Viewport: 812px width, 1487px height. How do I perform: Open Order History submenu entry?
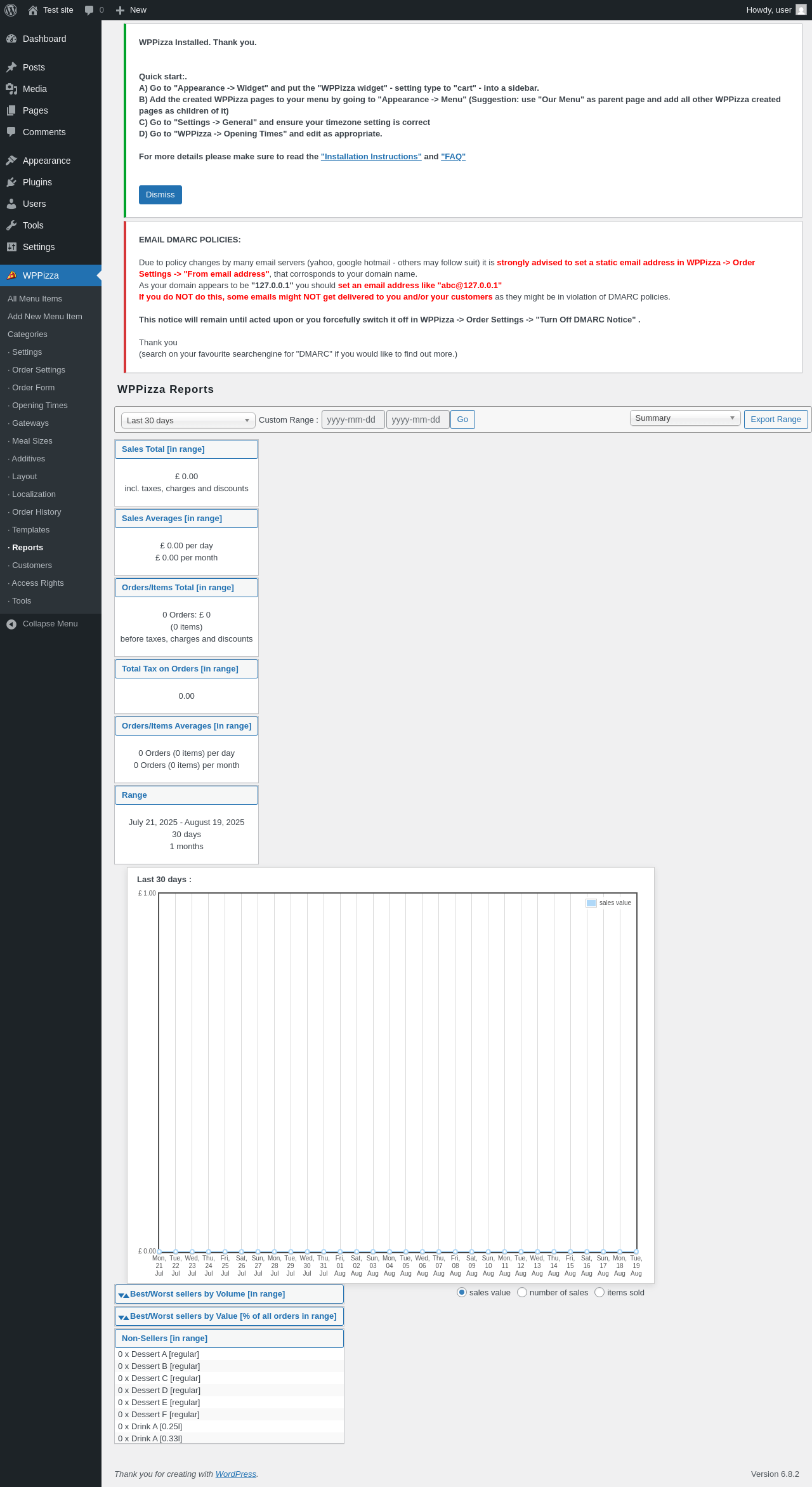(34, 512)
